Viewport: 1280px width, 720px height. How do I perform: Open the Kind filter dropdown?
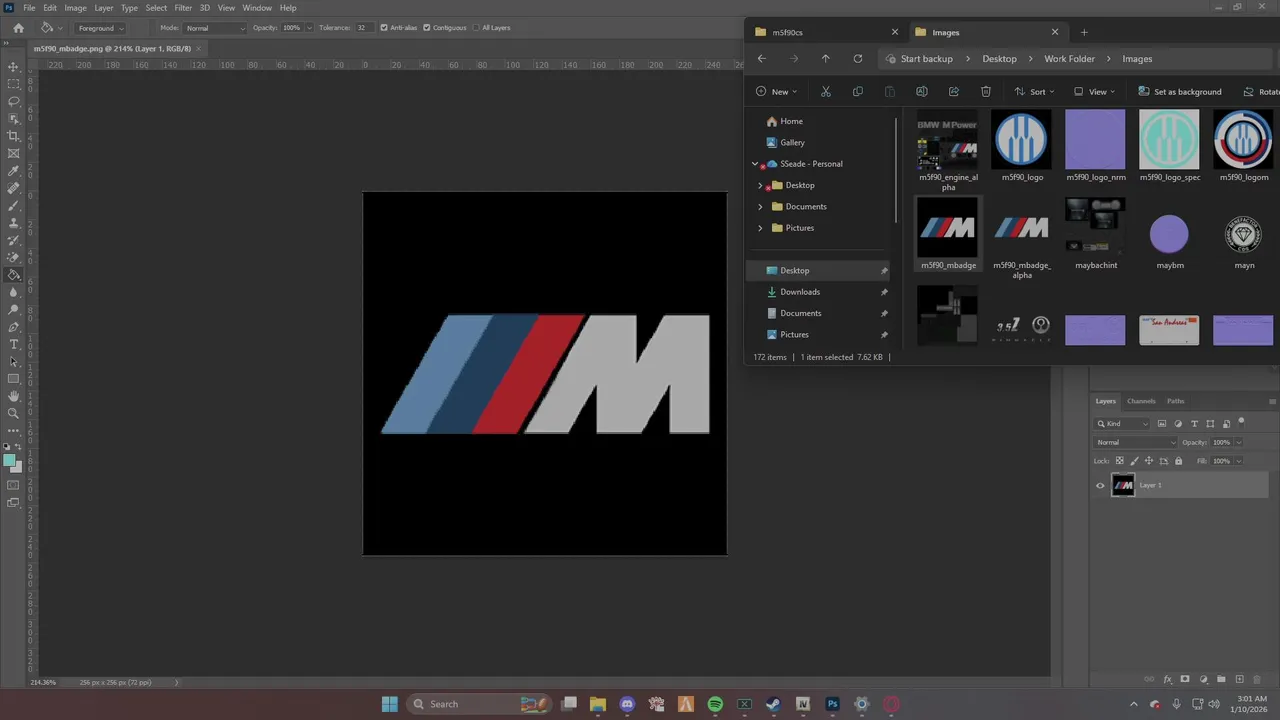[x=1123, y=424]
